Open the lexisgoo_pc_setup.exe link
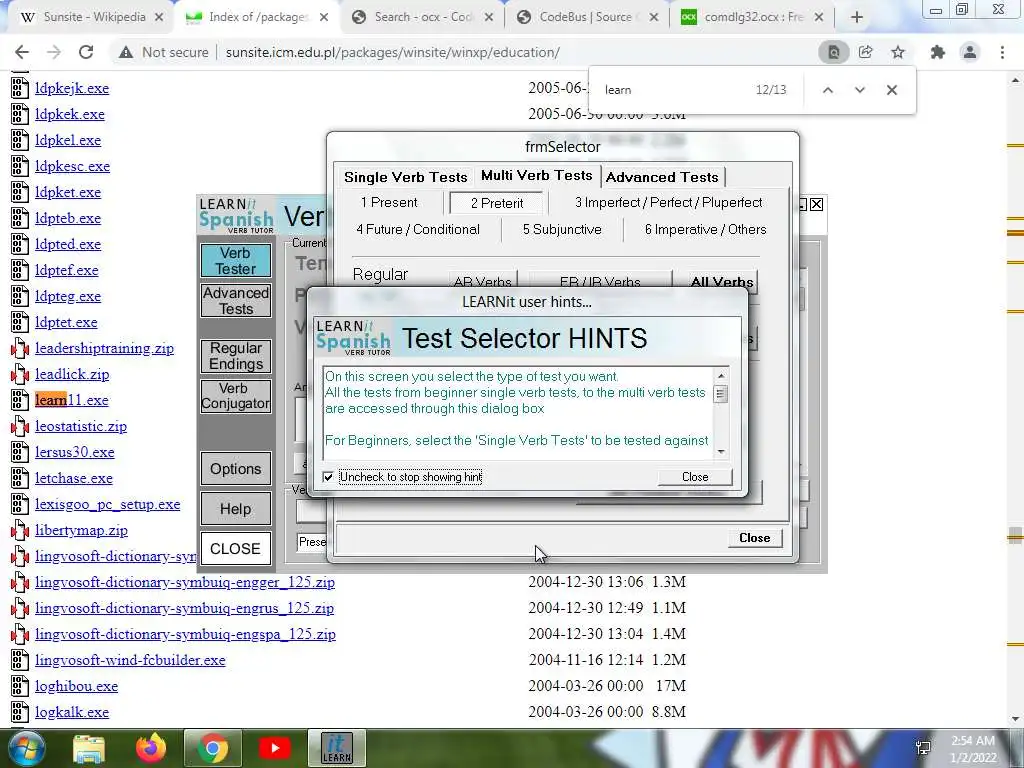This screenshot has width=1024, height=768. 108,504
